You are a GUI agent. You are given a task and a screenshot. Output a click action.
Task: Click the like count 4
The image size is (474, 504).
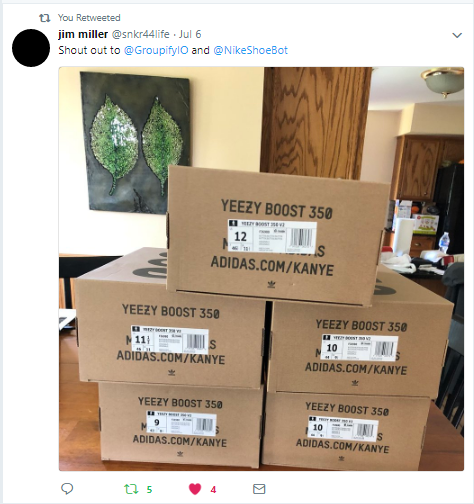(x=213, y=490)
